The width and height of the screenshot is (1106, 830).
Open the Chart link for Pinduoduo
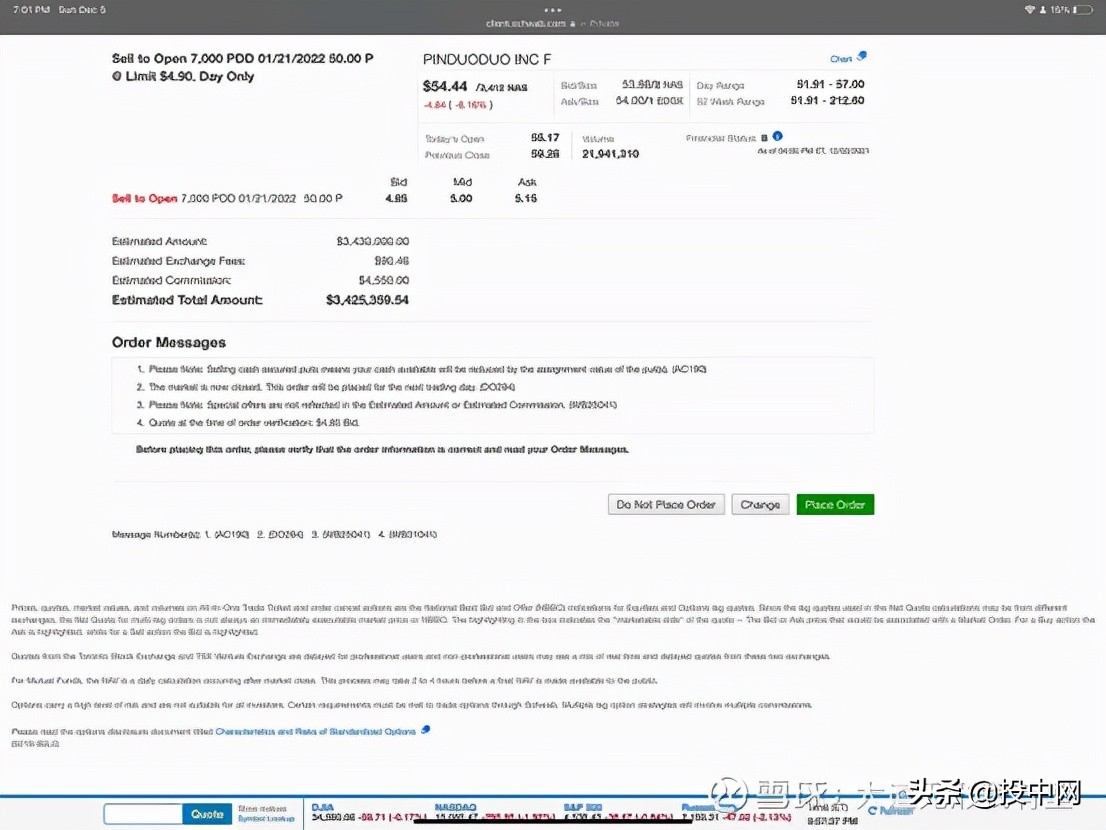pos(841,59)
